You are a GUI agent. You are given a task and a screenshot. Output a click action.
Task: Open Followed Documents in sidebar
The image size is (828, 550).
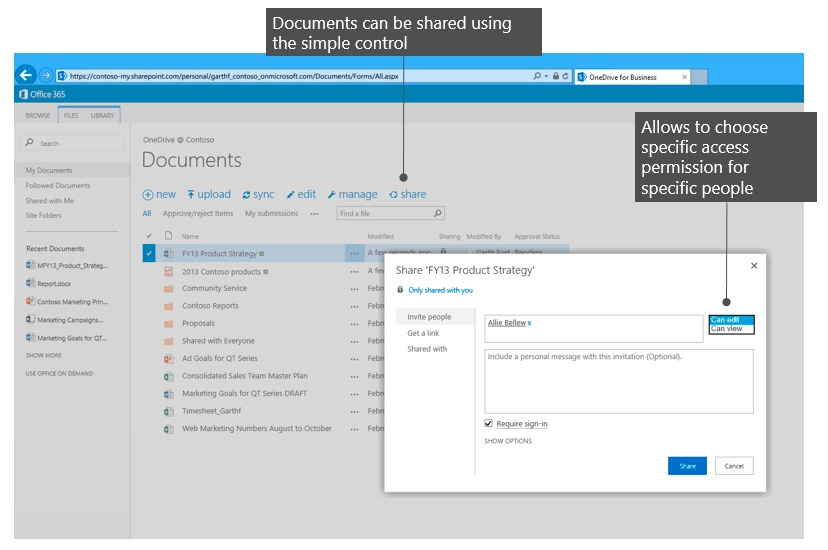point(58,185)
